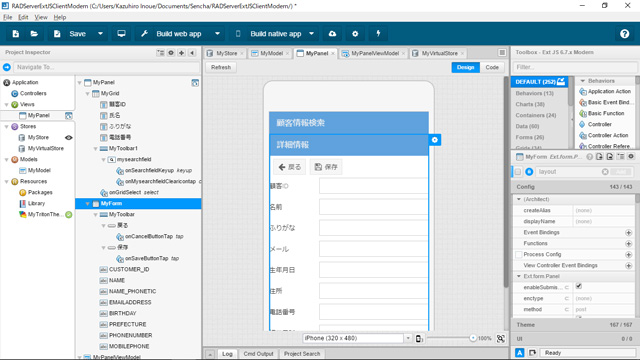This screenshot has width=640, height=360.
Task: Toggle device orientation icon
Action: (419, 338)
